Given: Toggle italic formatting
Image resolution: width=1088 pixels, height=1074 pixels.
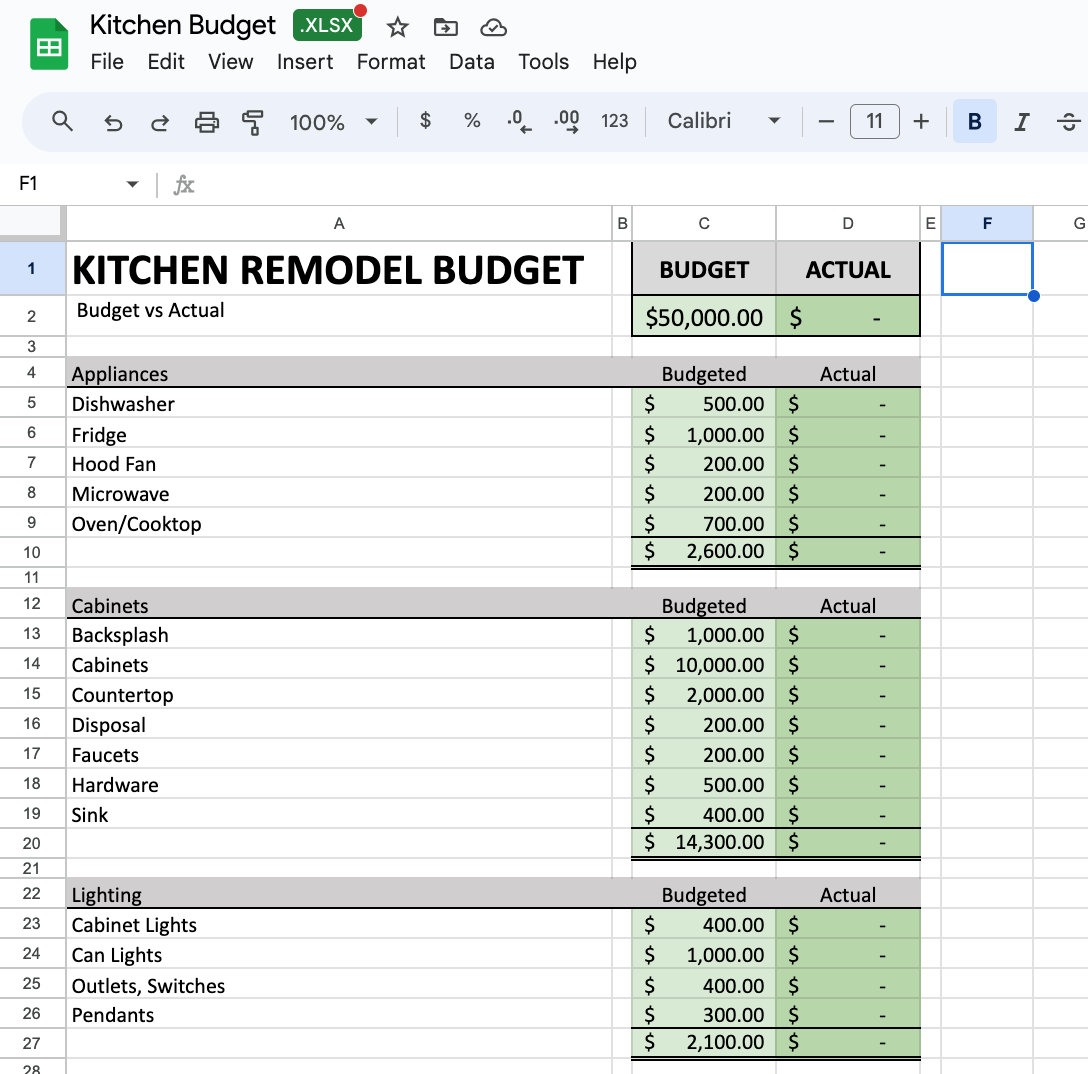Looking at the screenshot, I should pos(1021,121).
